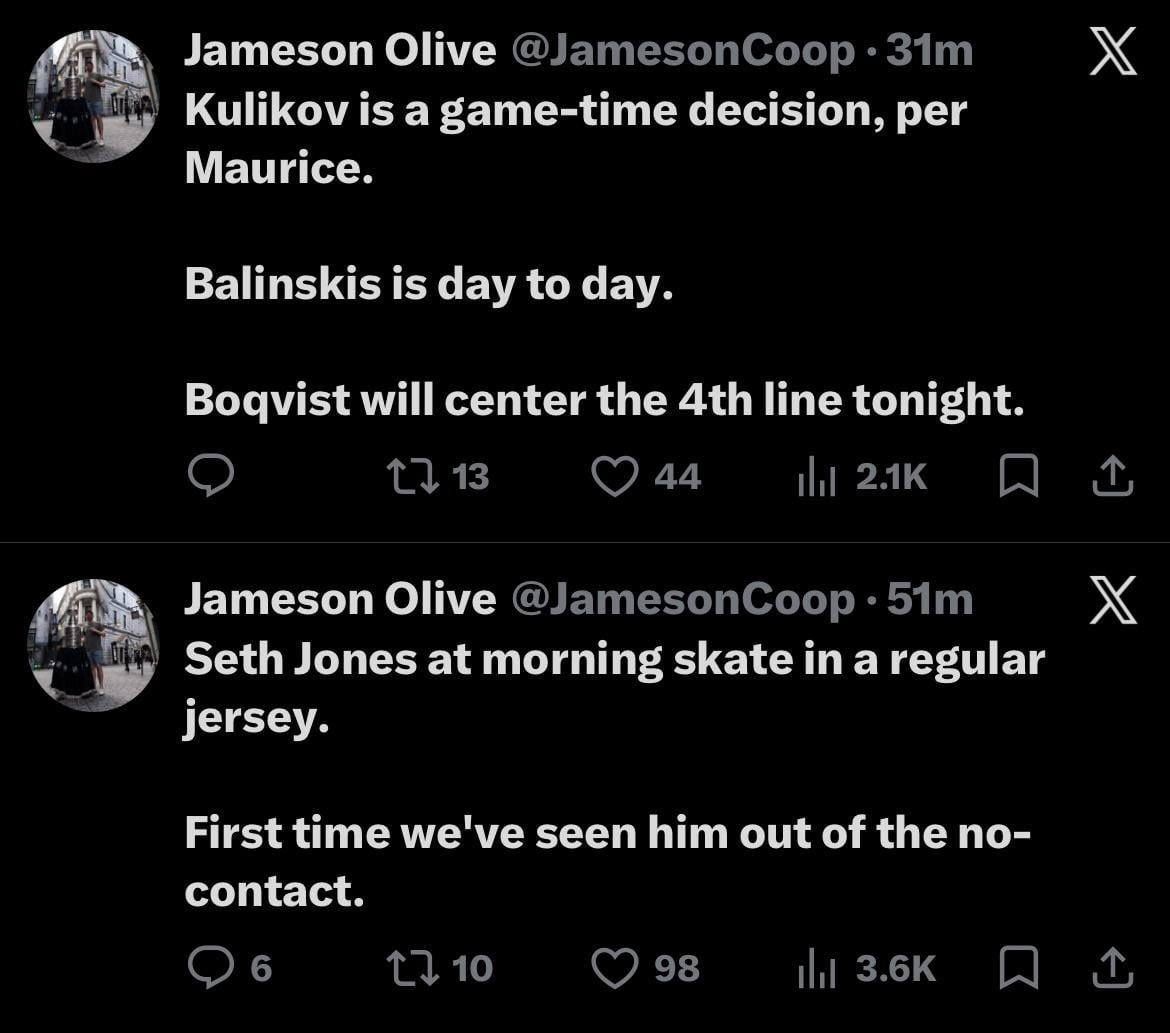Share the Balinskis day to day tweet
The image size is (1170, 1033).
click(1112, 478)
